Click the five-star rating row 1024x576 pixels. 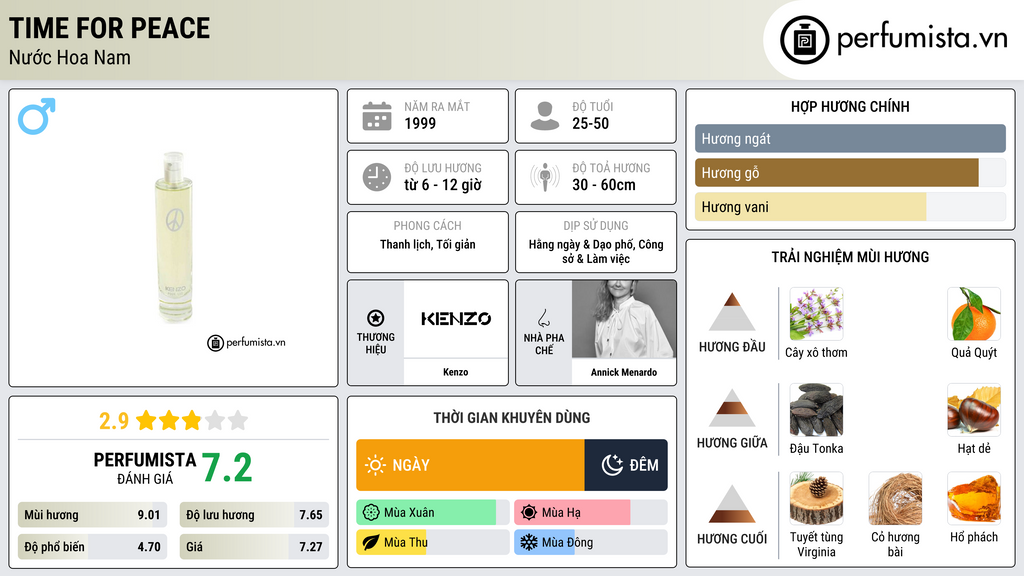tap(192, 420)
